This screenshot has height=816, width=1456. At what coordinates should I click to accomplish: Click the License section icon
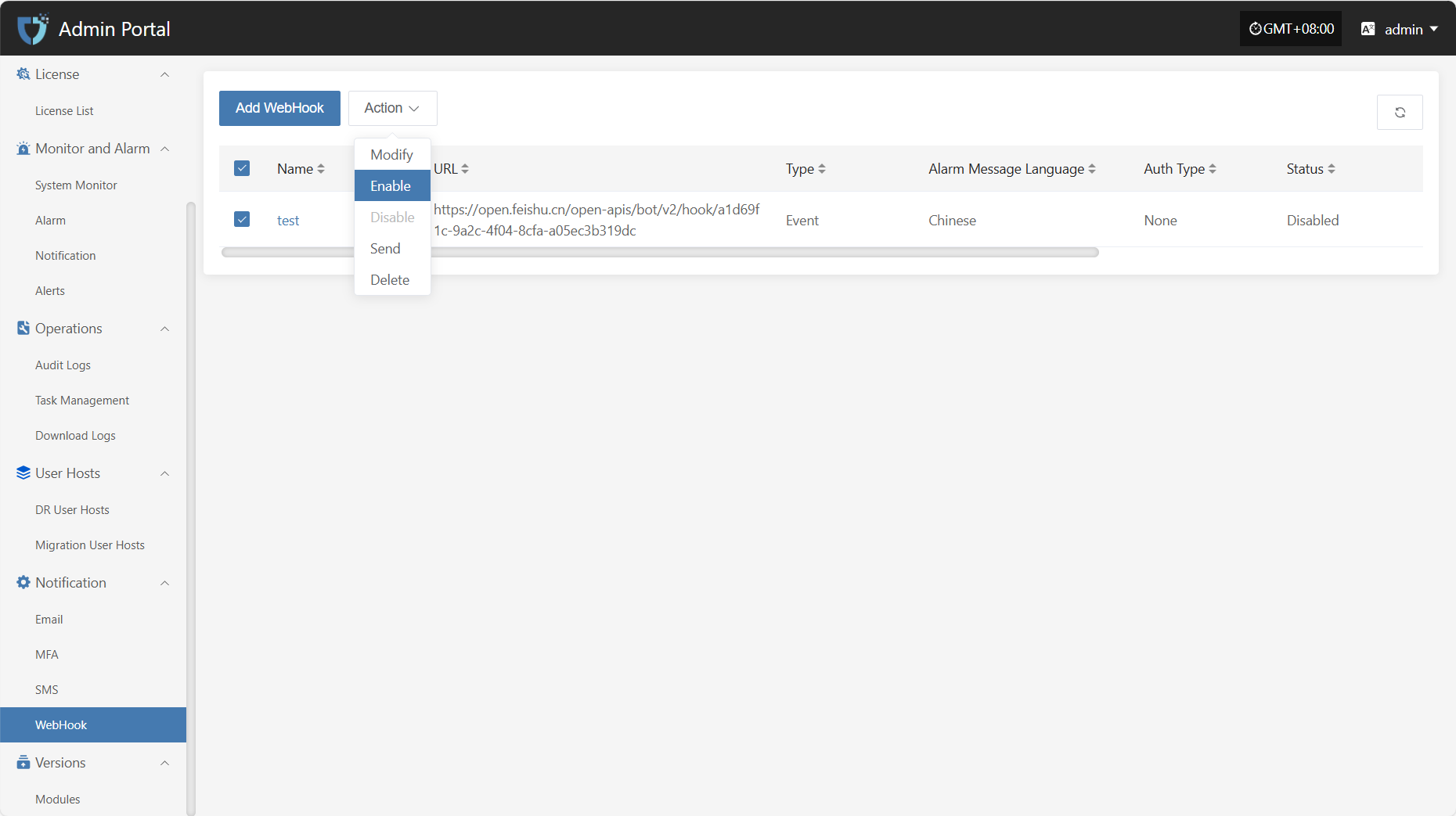pos(23,74)
